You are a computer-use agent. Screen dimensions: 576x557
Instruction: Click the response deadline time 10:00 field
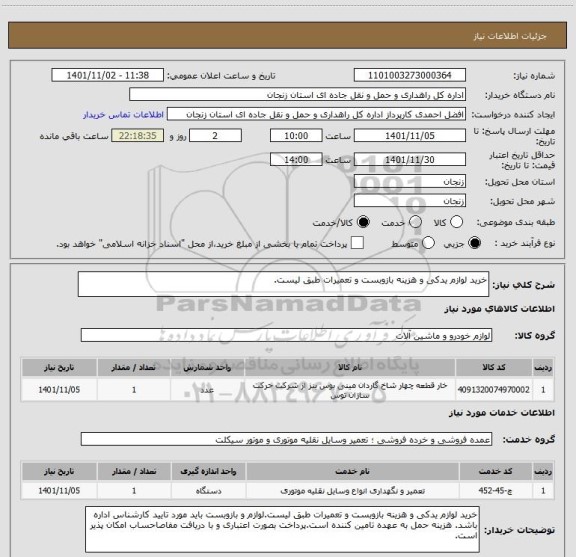click(x=296, y=136)
